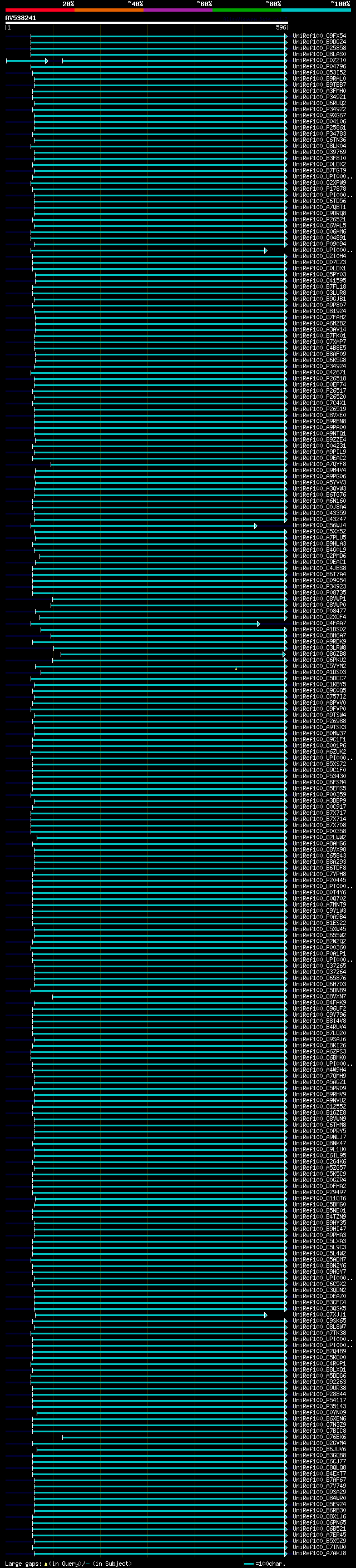Select hit label UniRef100_C6TN36
The image size is (356, 1568).
tap(319, 140)
